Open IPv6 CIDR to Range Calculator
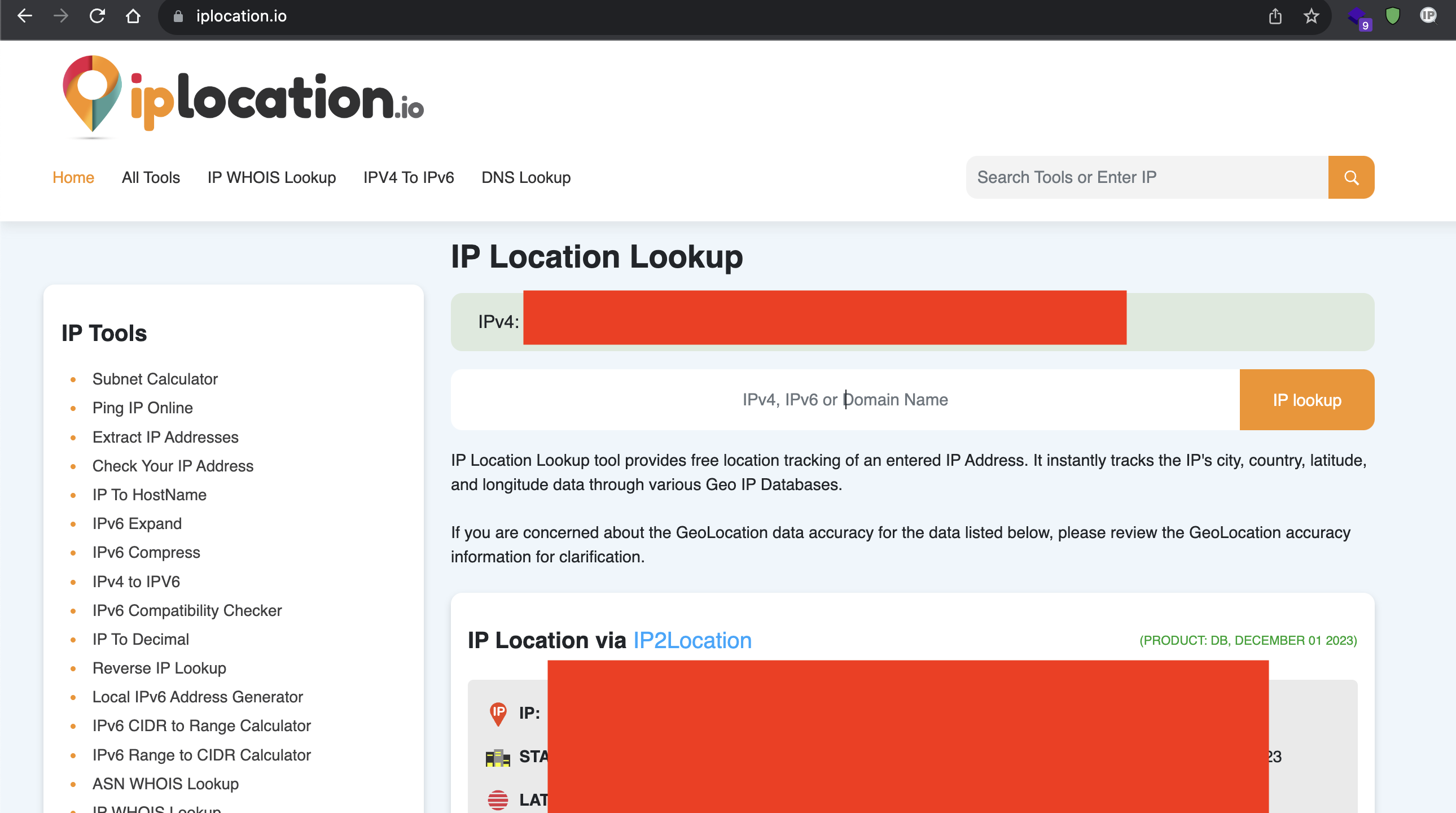Image resolution: width=1456 pixels, height=813 pixels. pos(202,726)
